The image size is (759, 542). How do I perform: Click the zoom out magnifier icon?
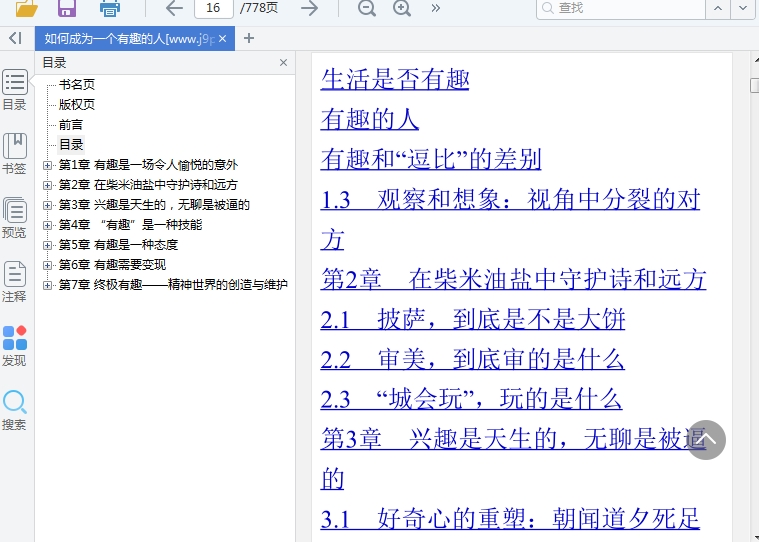point(367,8)
